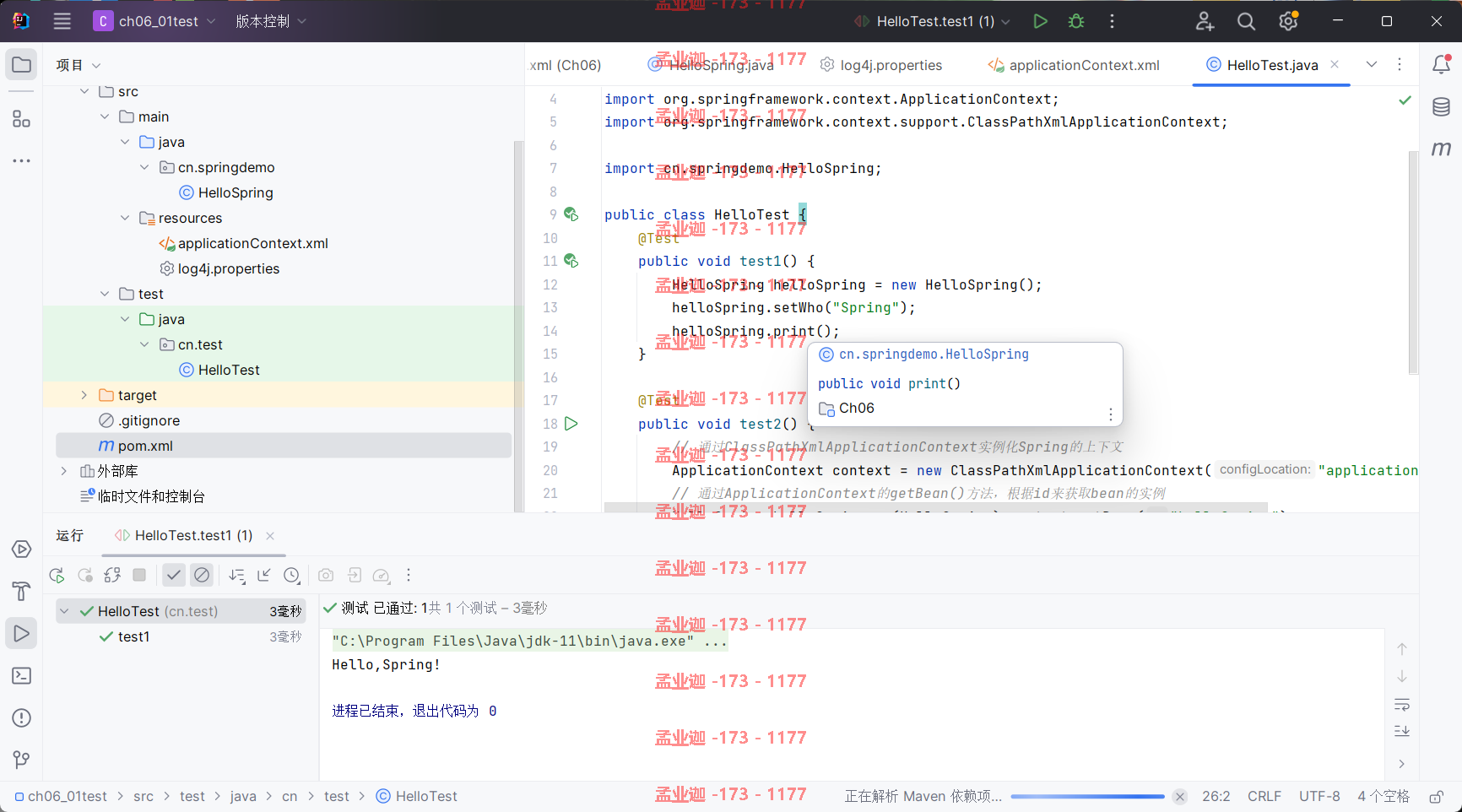The width and height of the screenshot is (1462, 812).
Task: Select the pom.xml (Ch06) tab
Action: (564, 65)
